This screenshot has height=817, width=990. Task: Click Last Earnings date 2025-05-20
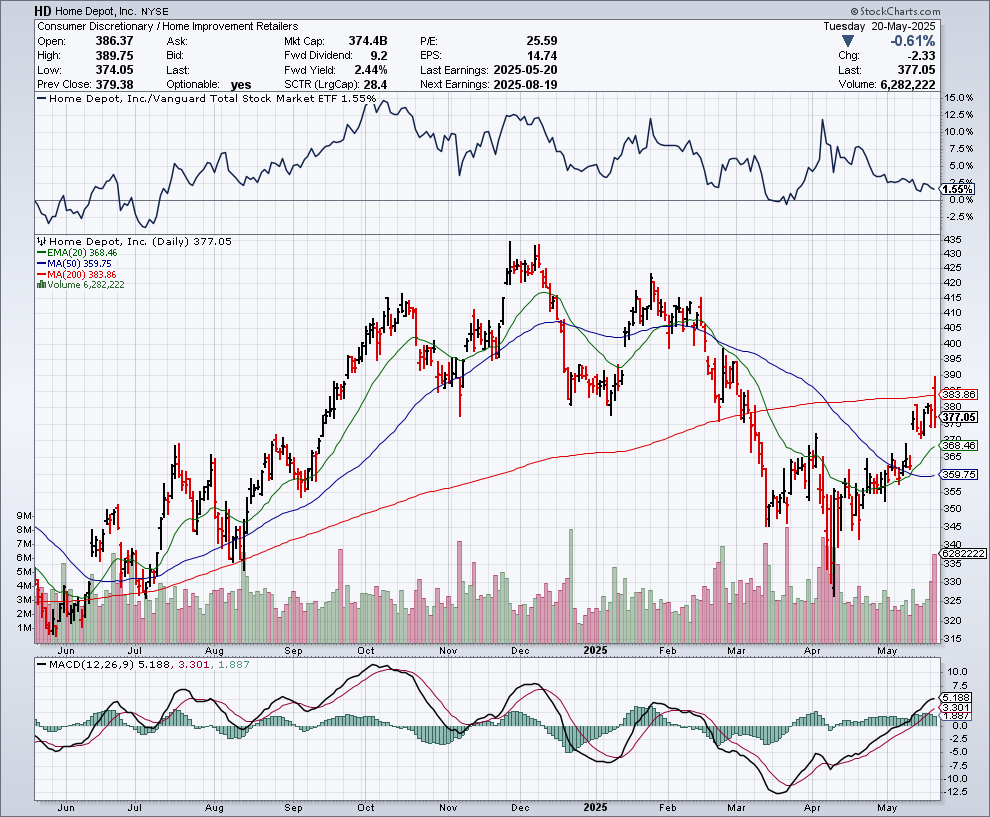click(x=525, y=70)
